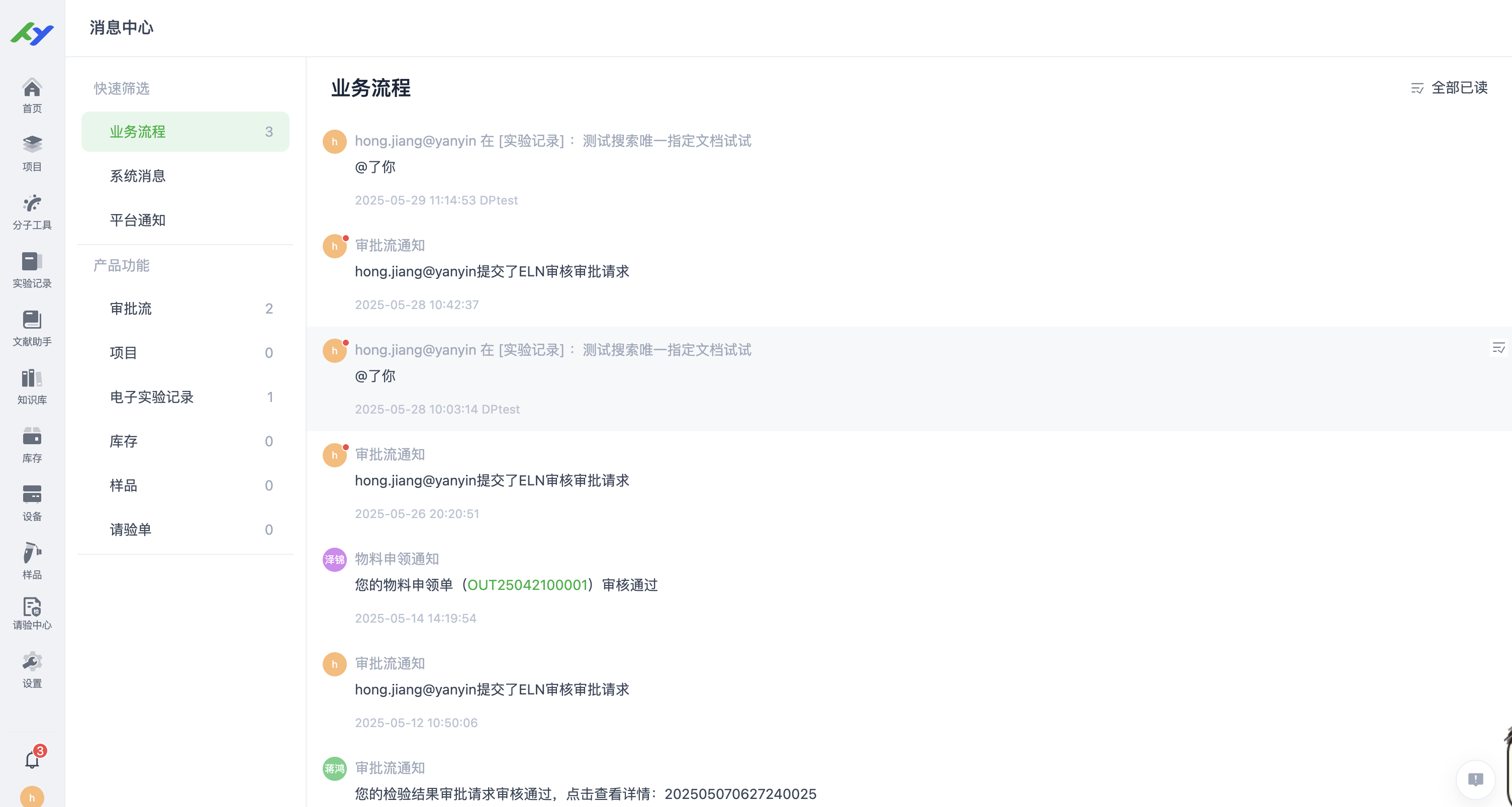Open the feedback icon at bottom right

click(x=1476, y=779)
